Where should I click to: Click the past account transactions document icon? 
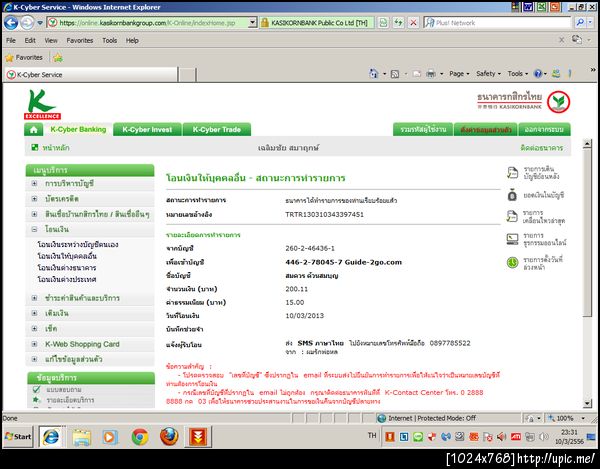[512, 173]
